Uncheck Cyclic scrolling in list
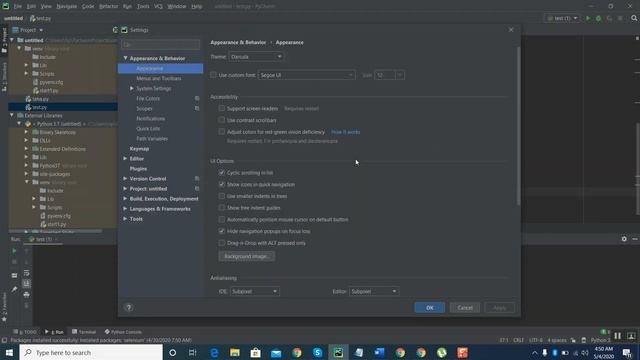Screen dimensions: 640x360 [x=222, y=173]
